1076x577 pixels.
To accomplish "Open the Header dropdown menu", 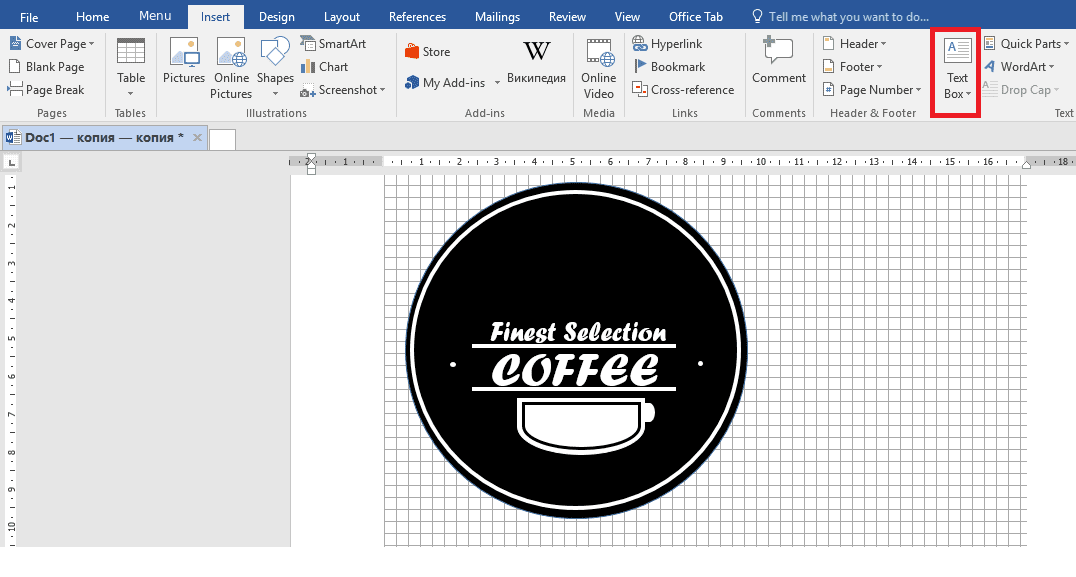I will click(857, 43).
